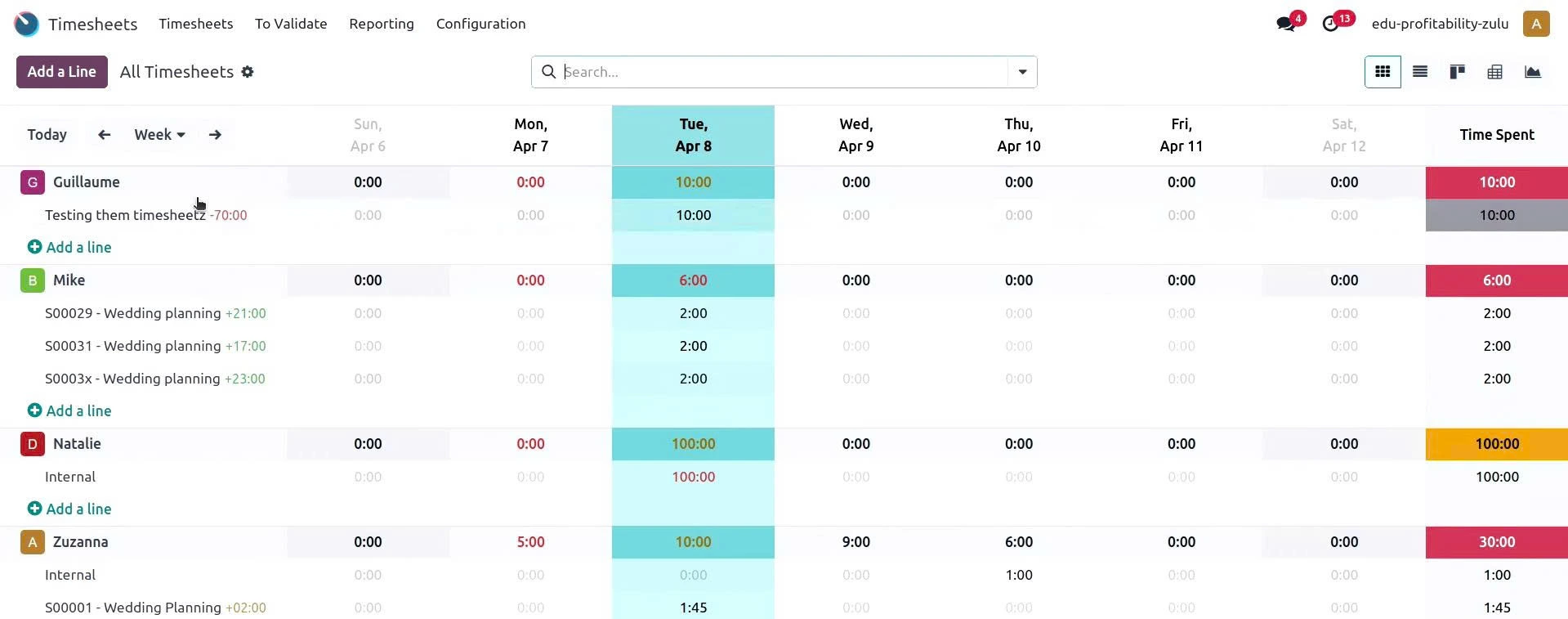Expand the Week period dropdown
Viewport: 1568px width, 619px height.
point(159,134)
